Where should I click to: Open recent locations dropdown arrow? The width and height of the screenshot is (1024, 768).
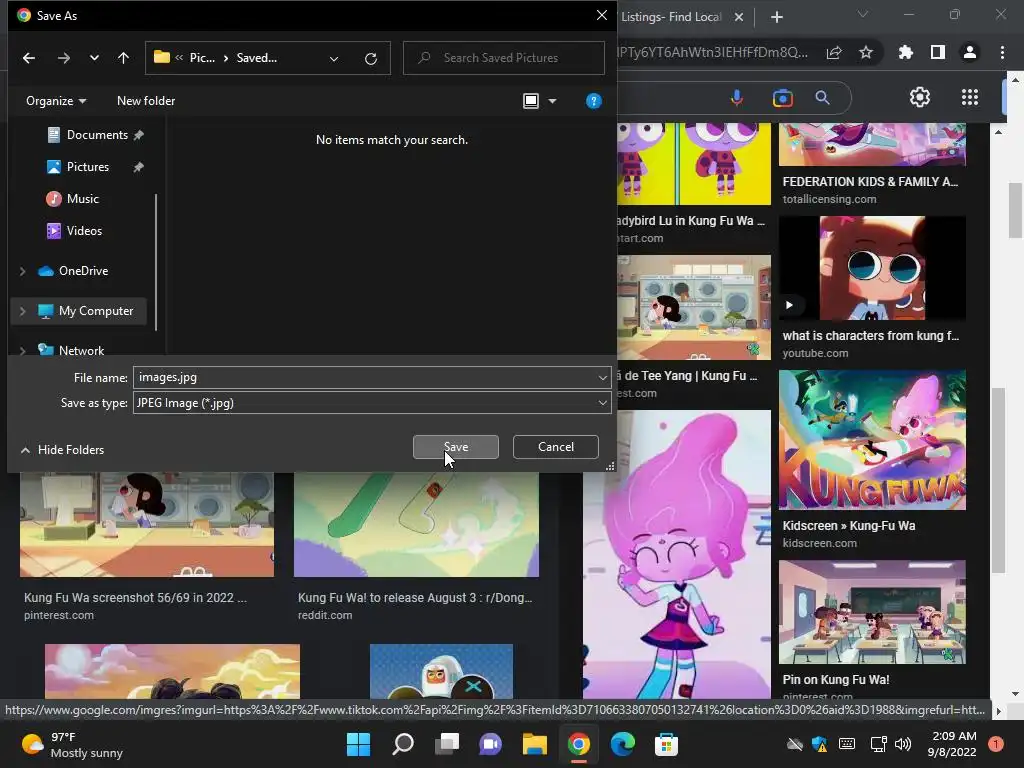(x=94, y=58)
